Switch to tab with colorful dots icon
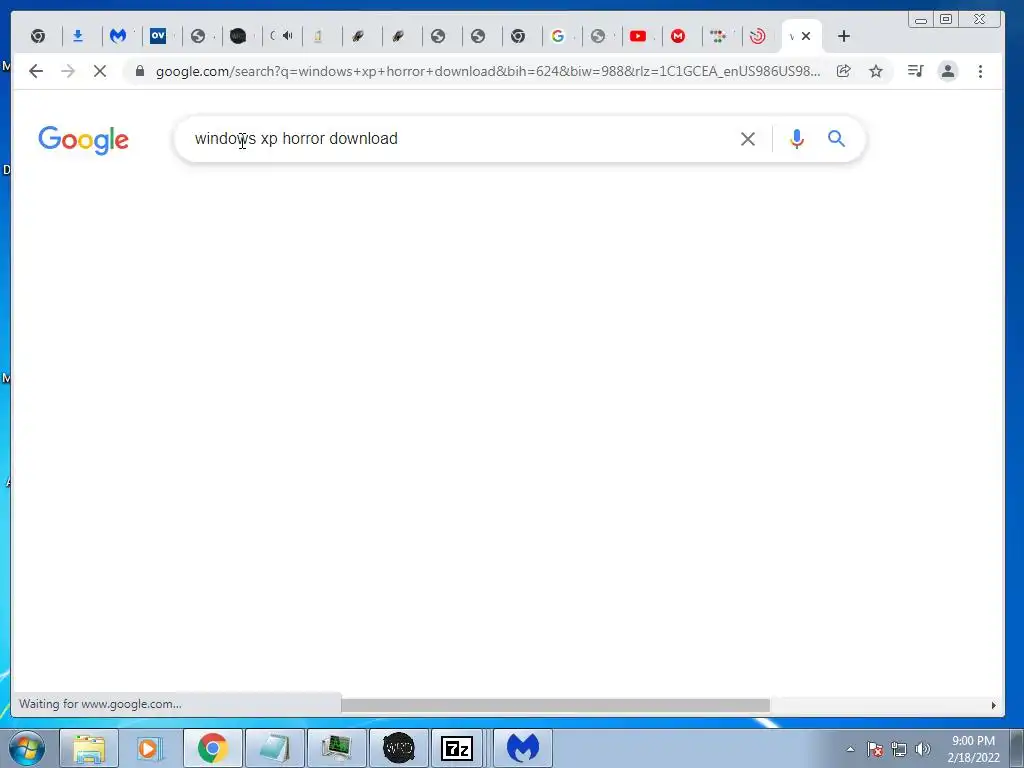Image resolution: width=1024 pixels, height=768 pixels. (718, 37)
